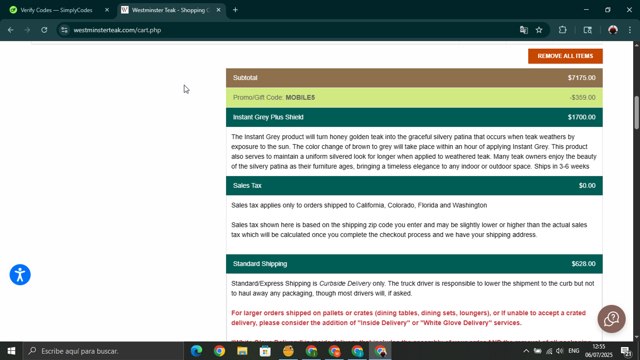Open the notifications center icon
640x360 pixels.
click(x=626, y=351)
